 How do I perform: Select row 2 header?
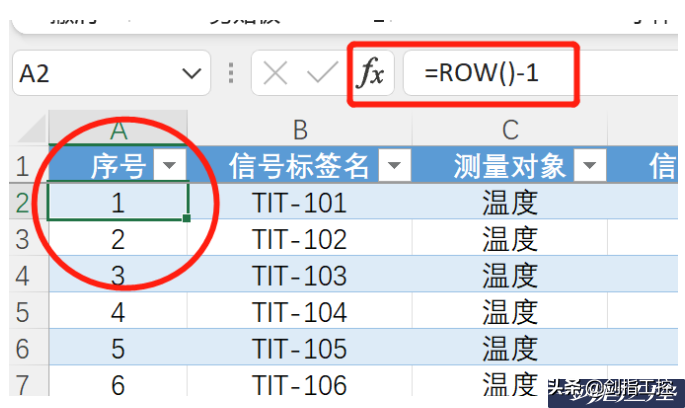28,202
